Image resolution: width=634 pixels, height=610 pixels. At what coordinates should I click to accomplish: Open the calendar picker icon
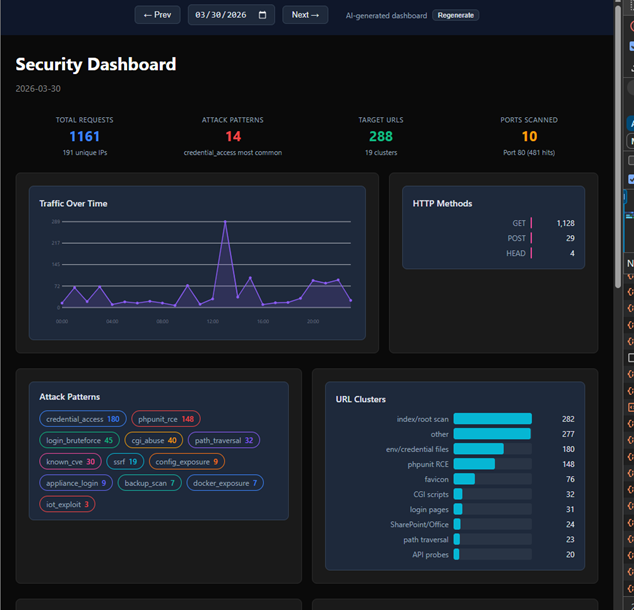click(262, 15)
